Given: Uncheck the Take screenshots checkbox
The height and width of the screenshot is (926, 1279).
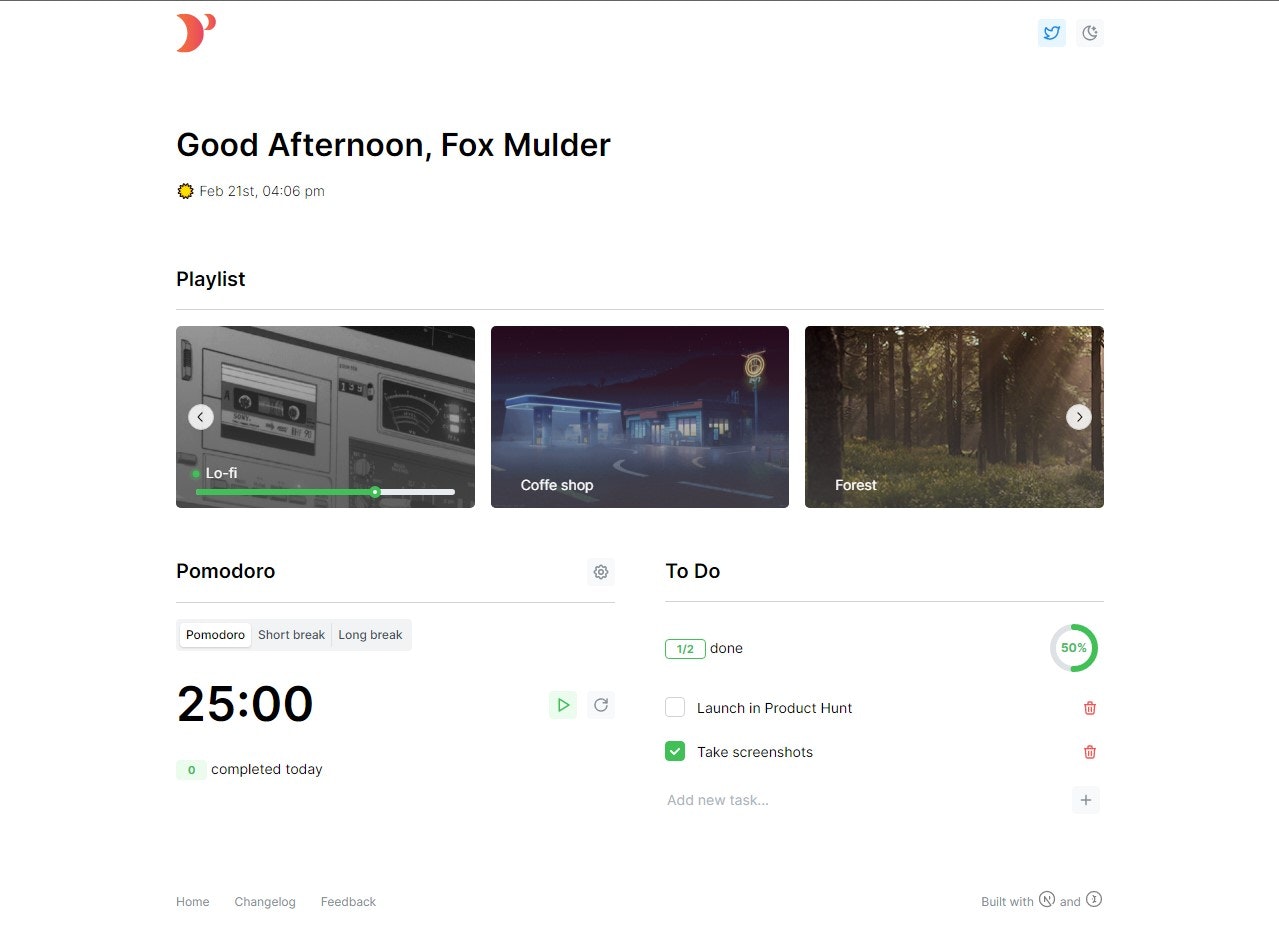Looking at the screenshot, I should click(675, 751).
